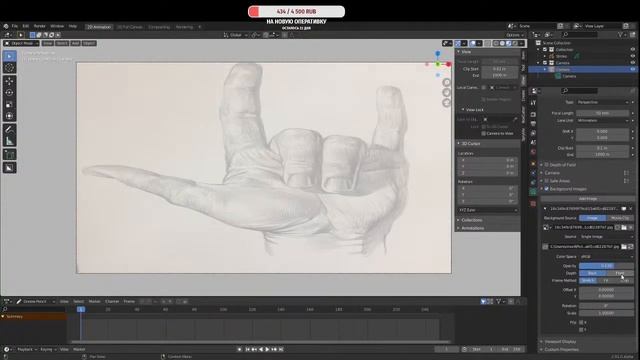The width and height of the screenshot is (640, 360).
Task: Set Frame Method to Stretch
Action: [x=588, y=280]
